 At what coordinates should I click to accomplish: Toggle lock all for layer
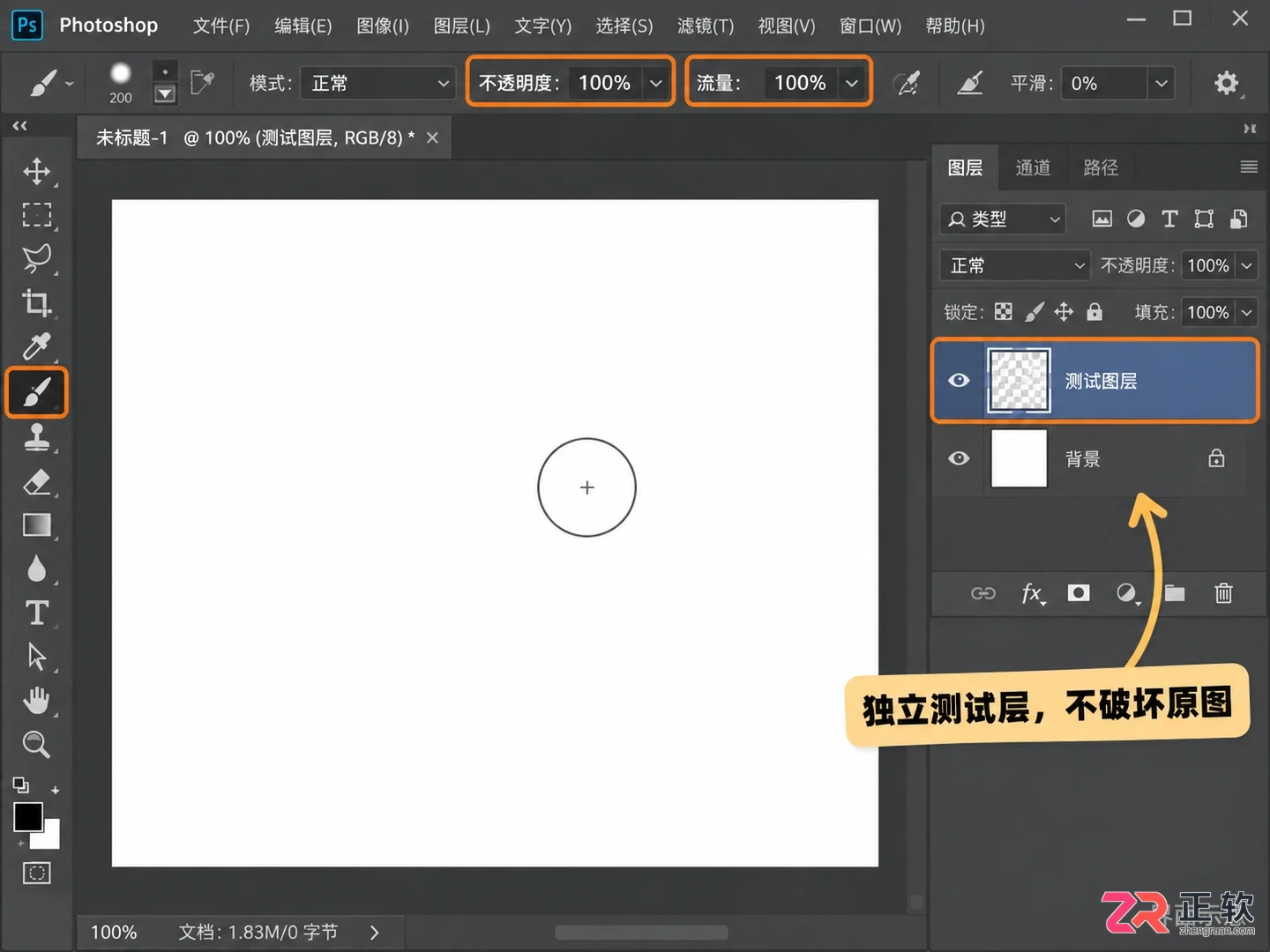click(x=1094, y=311)
